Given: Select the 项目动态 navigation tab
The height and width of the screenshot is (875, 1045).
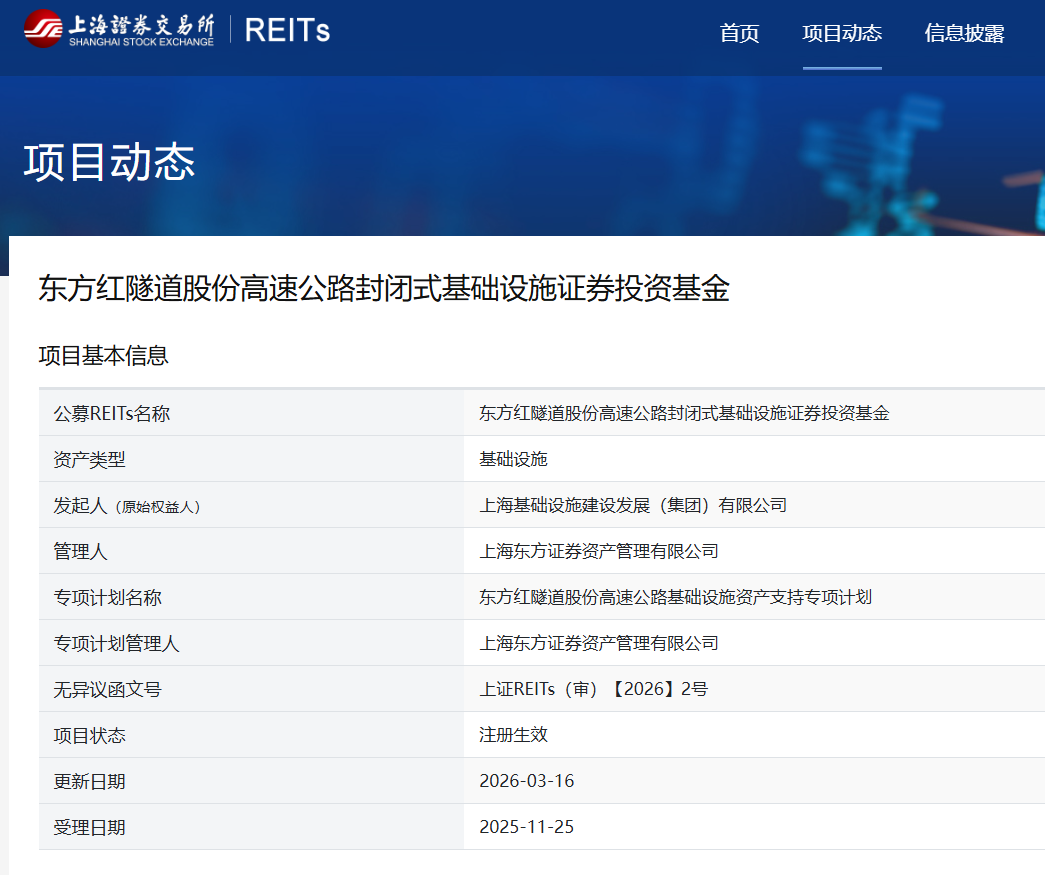Looking at the screenshot, I should [x=841, y=33].
